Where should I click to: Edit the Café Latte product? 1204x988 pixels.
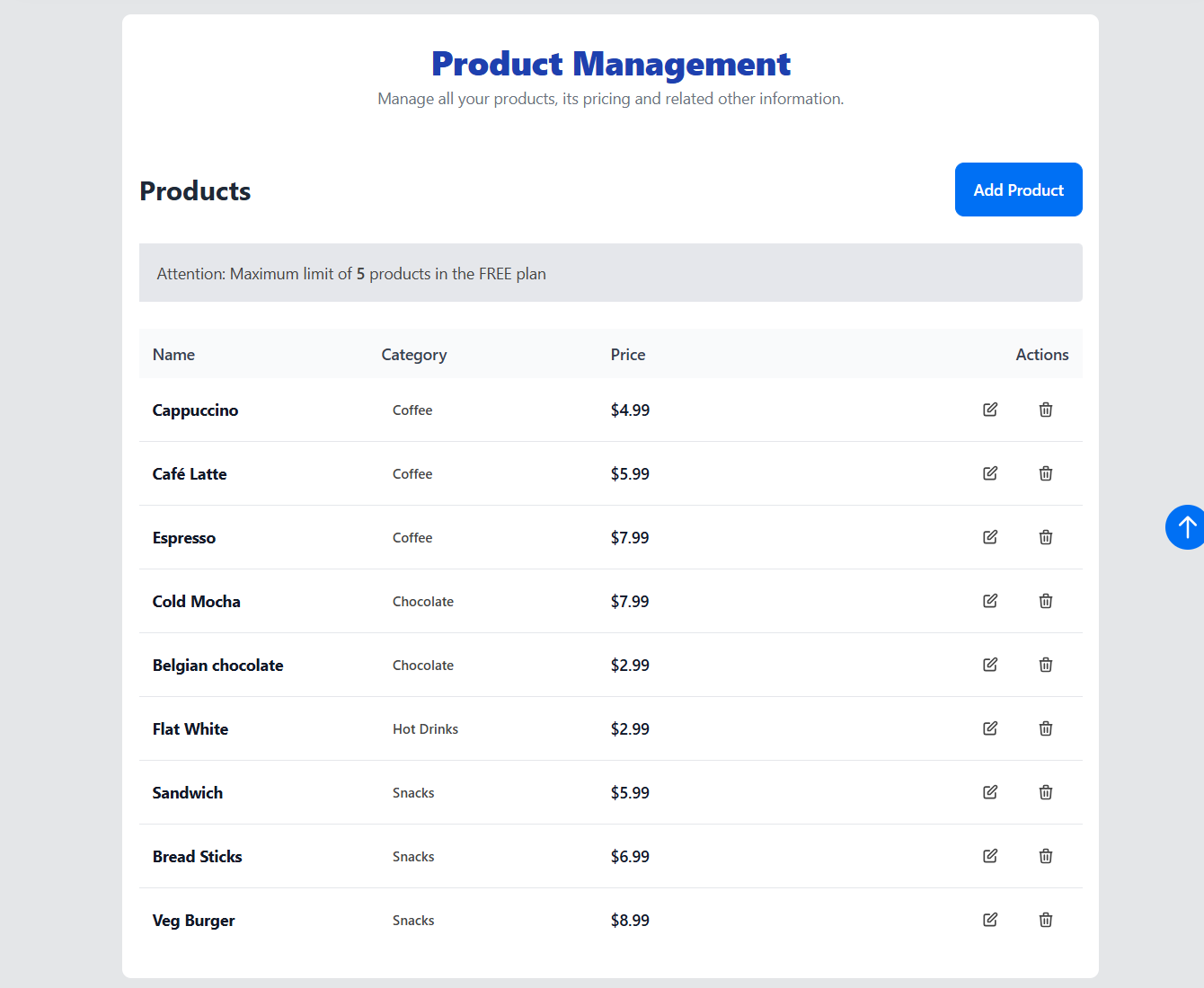[990, 473]
